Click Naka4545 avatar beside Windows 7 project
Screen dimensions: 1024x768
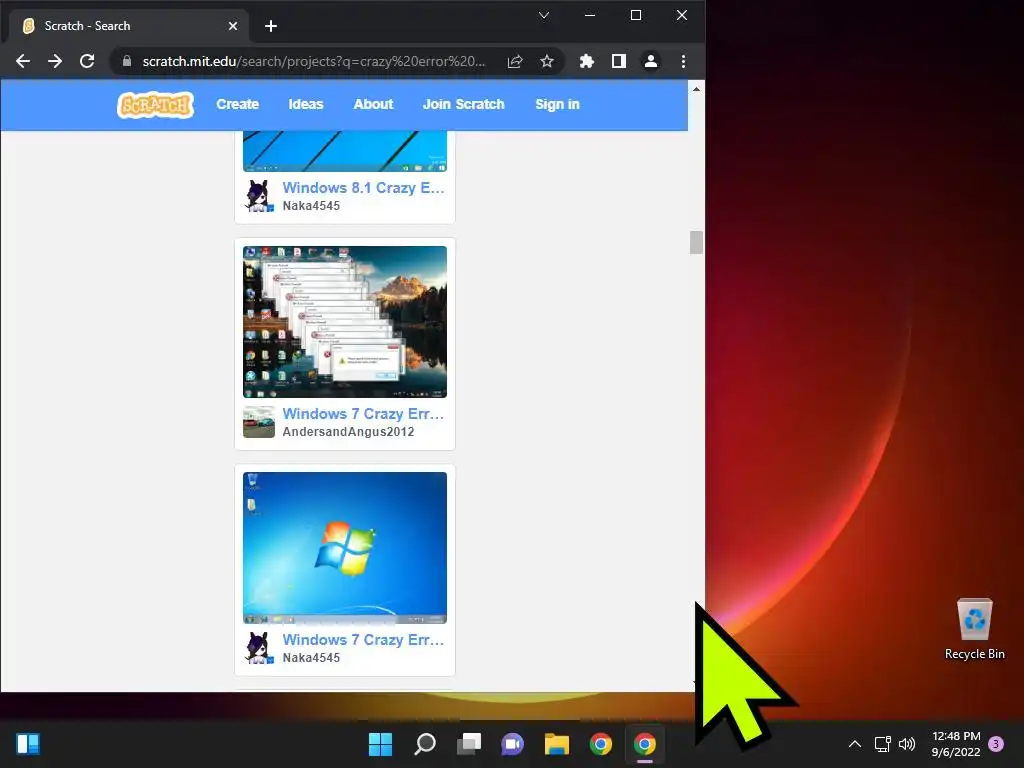point(259,648)
